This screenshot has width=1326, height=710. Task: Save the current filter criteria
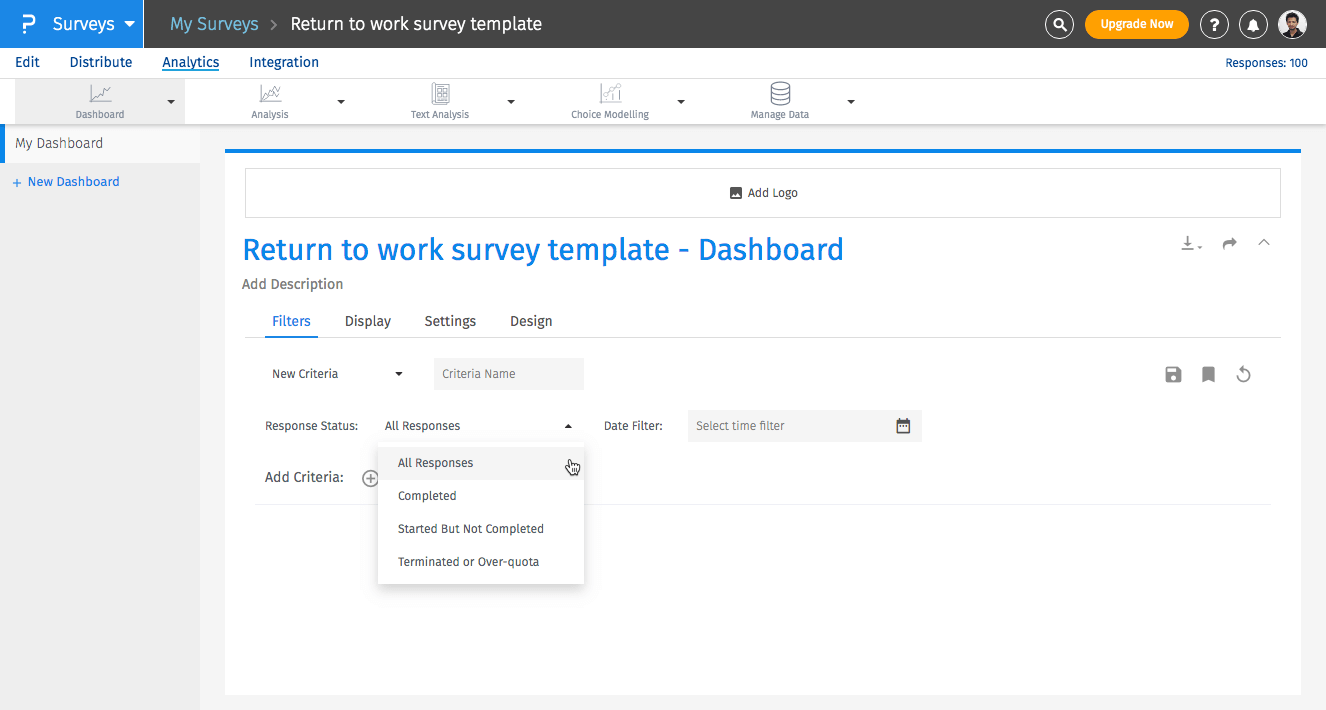point(1173,374)
